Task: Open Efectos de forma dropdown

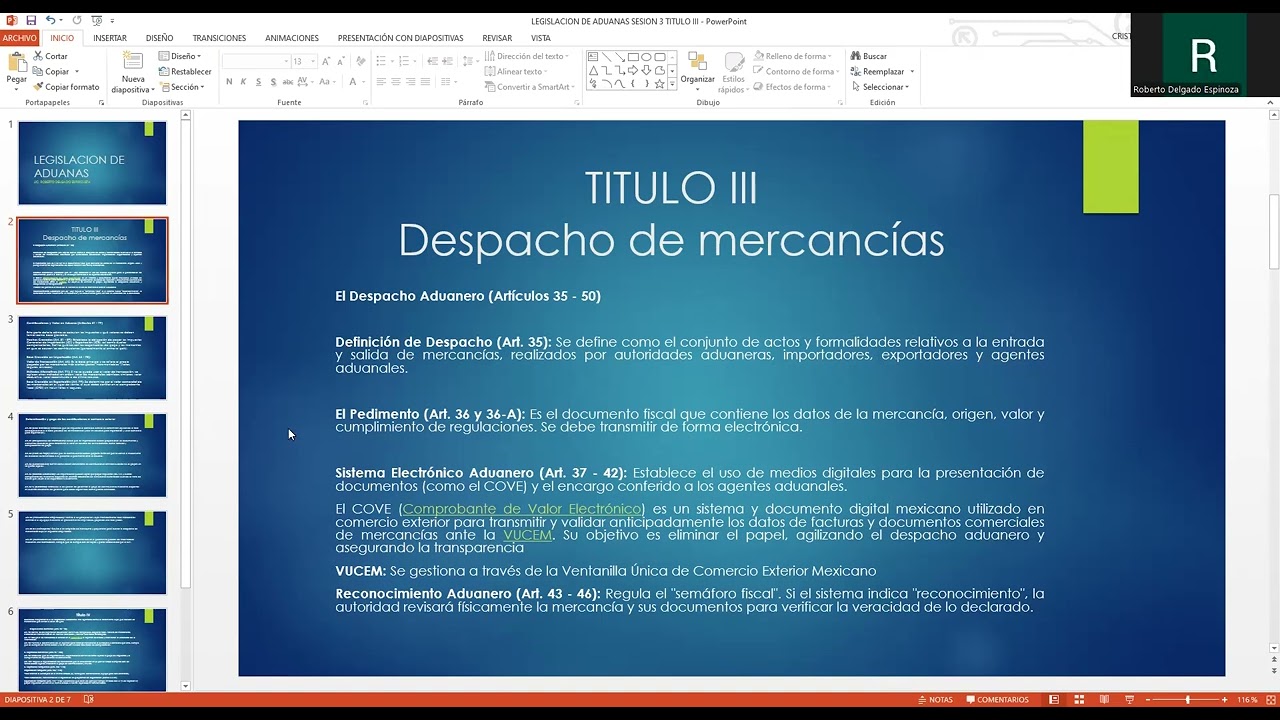Action: click(x=793, y=87)
